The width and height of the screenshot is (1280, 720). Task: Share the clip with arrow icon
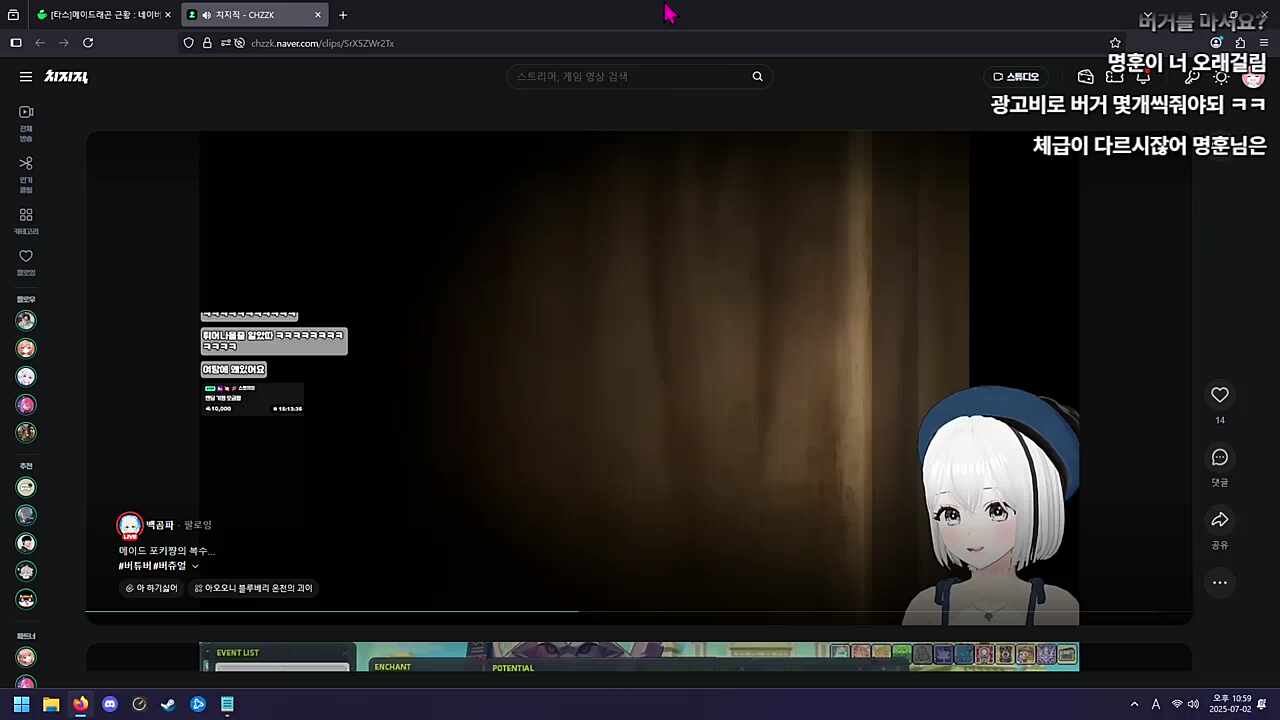coord(1220,520)
